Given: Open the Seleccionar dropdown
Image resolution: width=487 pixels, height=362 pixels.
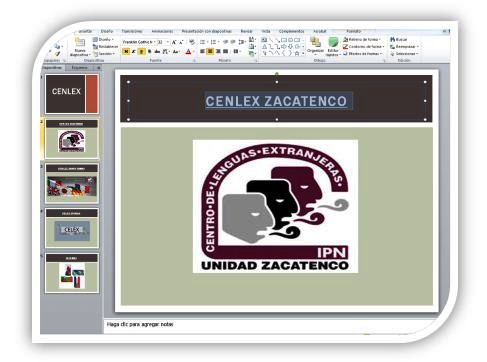Looking at the screenshot, I should [x=405, y=54].
